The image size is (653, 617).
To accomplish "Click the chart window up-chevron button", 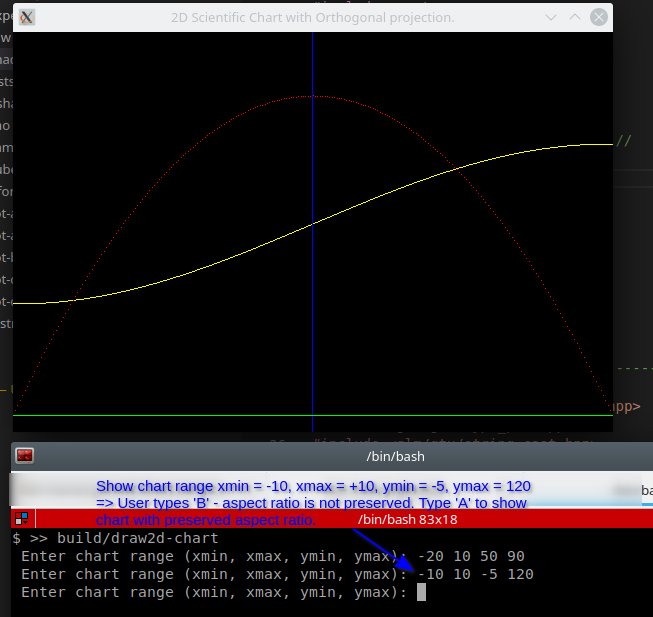I will click(x=575, y=17).
